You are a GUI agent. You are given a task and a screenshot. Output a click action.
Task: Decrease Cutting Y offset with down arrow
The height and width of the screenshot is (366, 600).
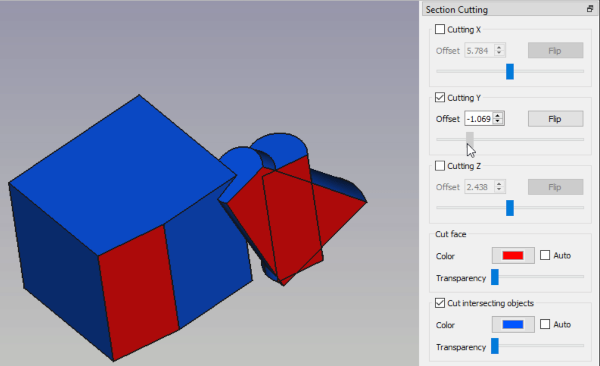coord(497,122)
